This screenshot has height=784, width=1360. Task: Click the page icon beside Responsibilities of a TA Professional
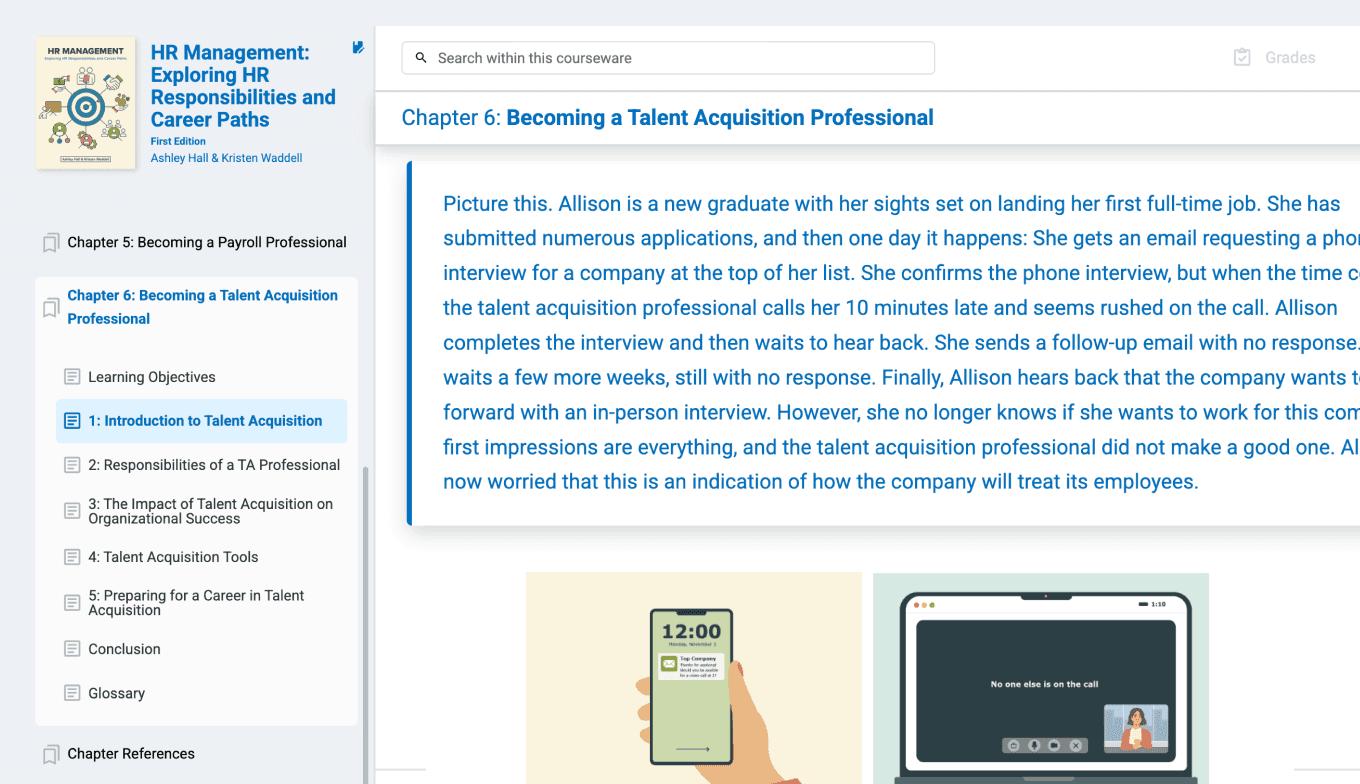(72, 465)
